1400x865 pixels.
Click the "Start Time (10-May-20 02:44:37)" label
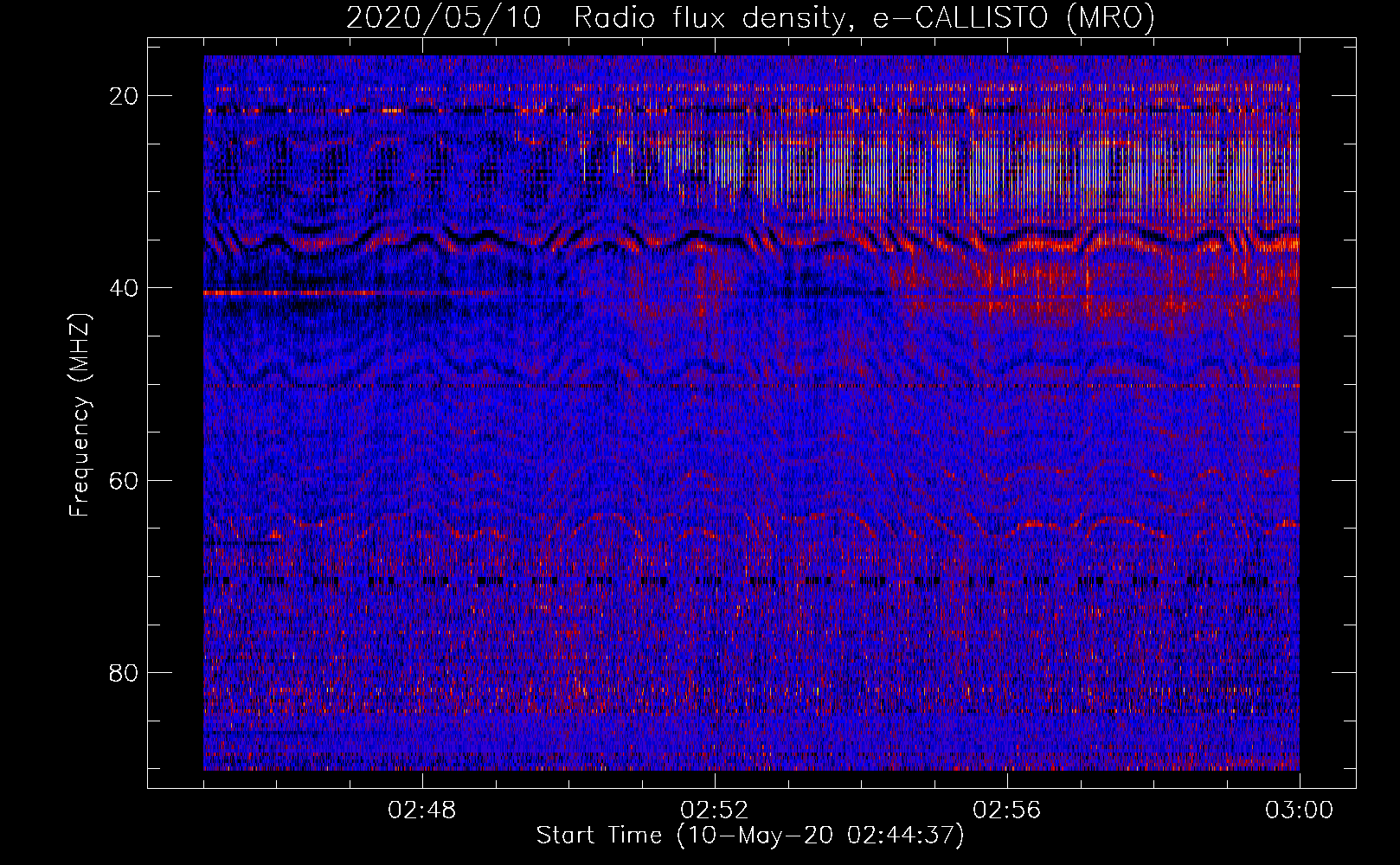pos(750,836)
